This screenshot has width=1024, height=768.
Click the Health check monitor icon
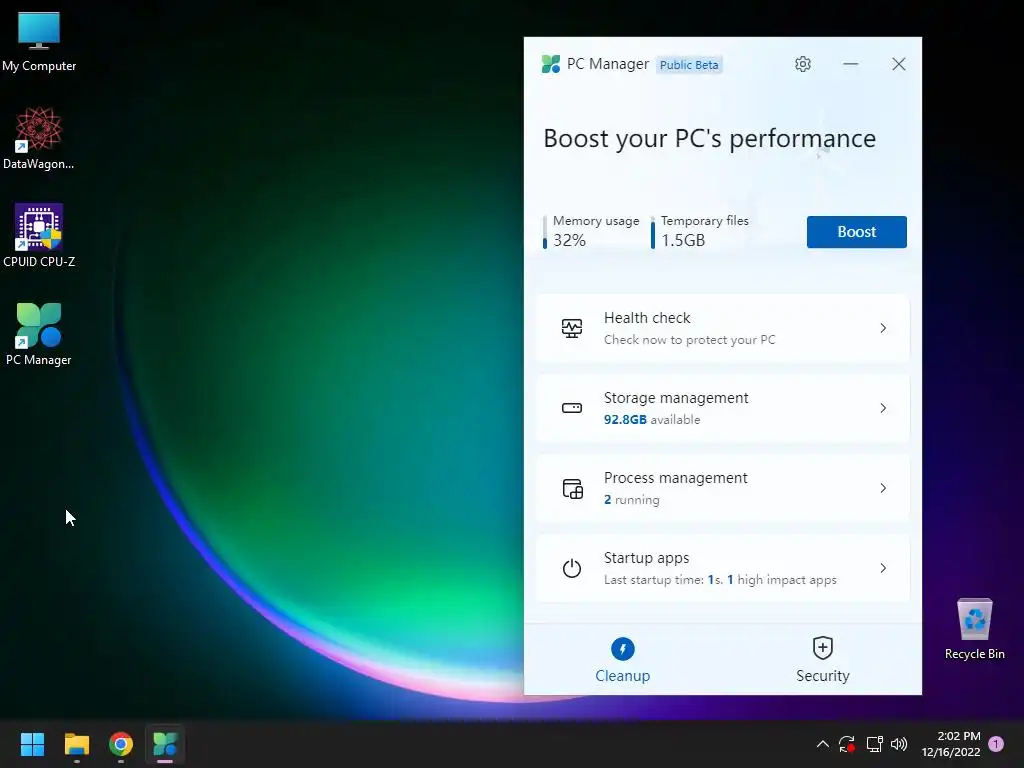coord(571,328)
